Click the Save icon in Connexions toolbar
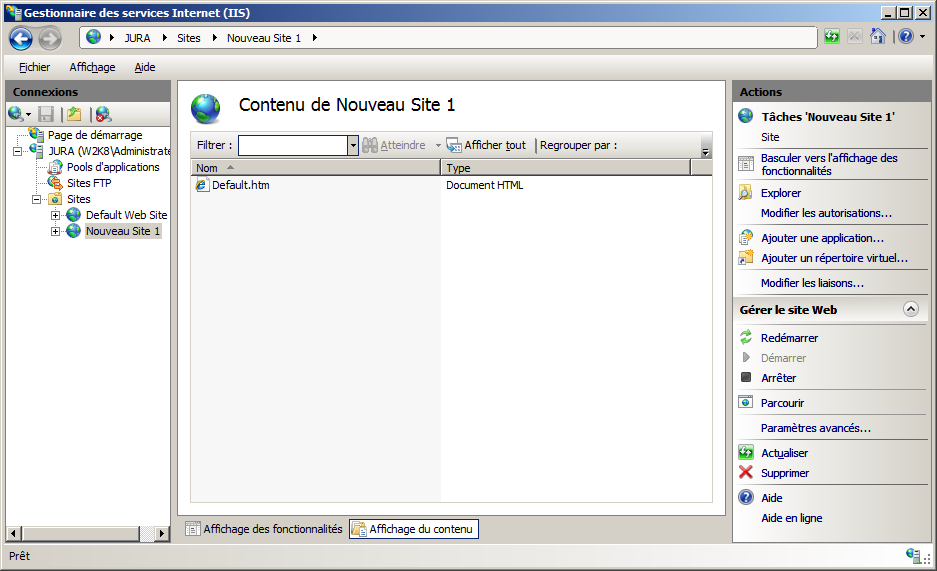The height and width of the screenshot is (571, 937). (46, 114)
